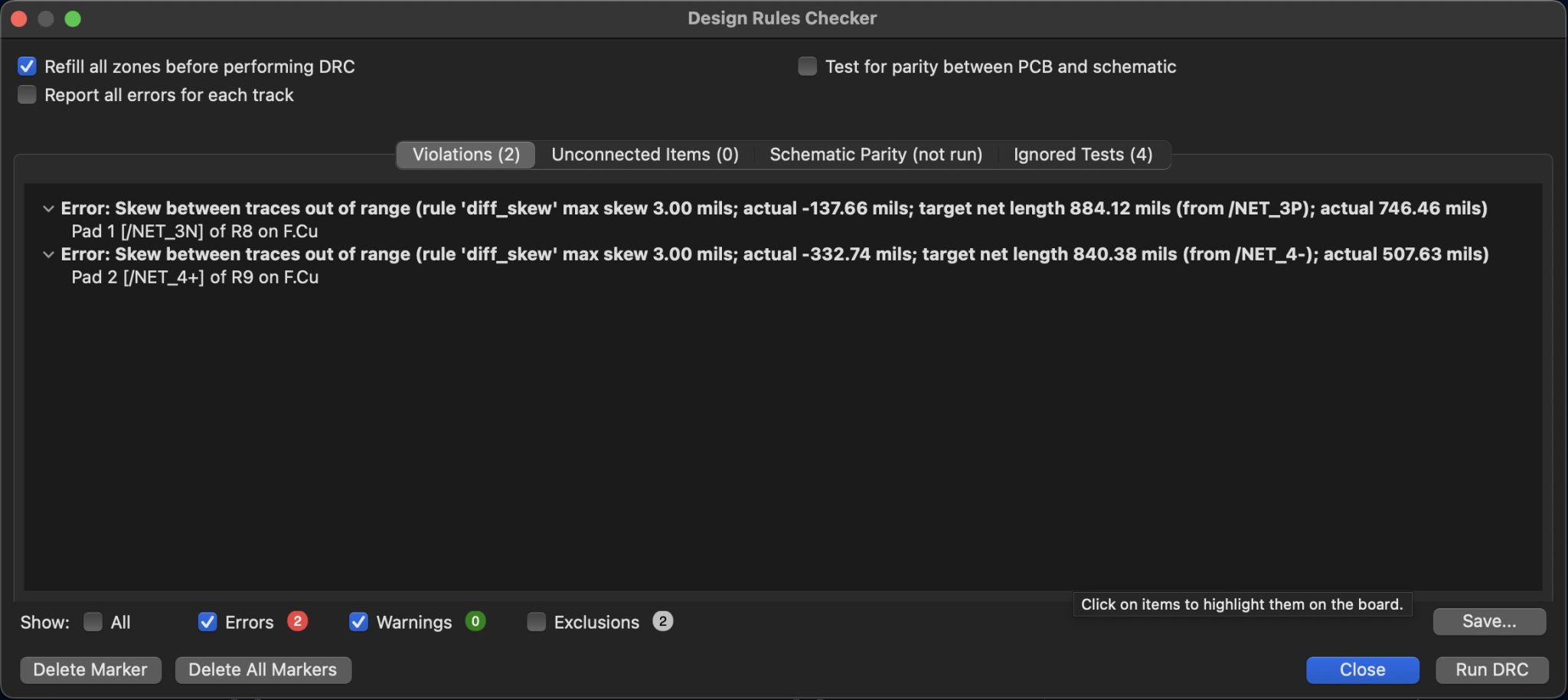The height and width of the screenshot is (700, 1568).
Task: Open the Ignored Tests tab
Action: [1083, 155]
